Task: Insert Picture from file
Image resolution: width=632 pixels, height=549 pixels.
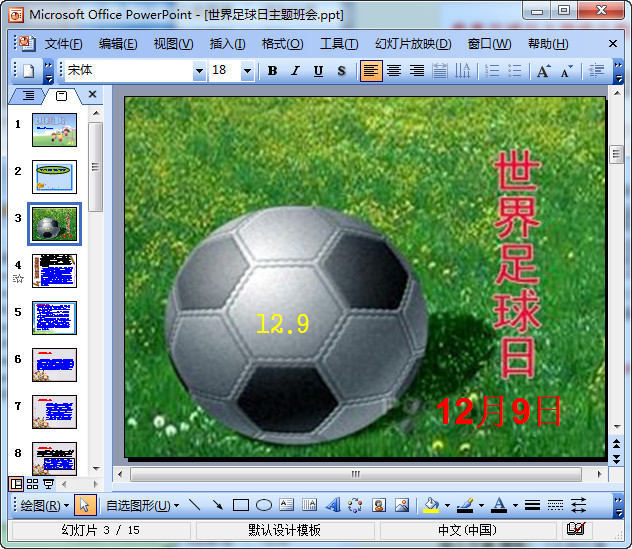Action: [402, 505]
